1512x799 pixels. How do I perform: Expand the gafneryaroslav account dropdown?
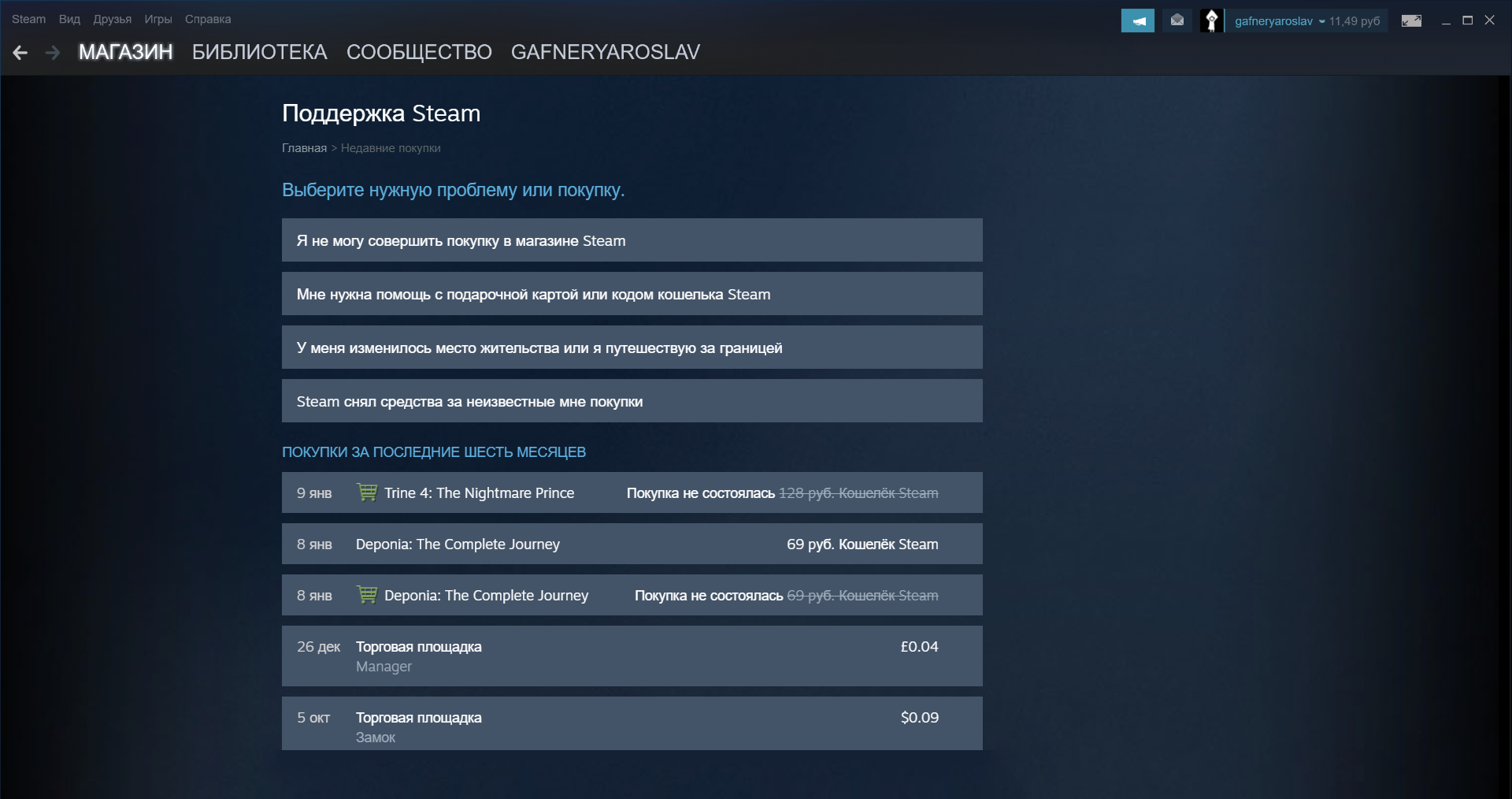coord(1279,21)
